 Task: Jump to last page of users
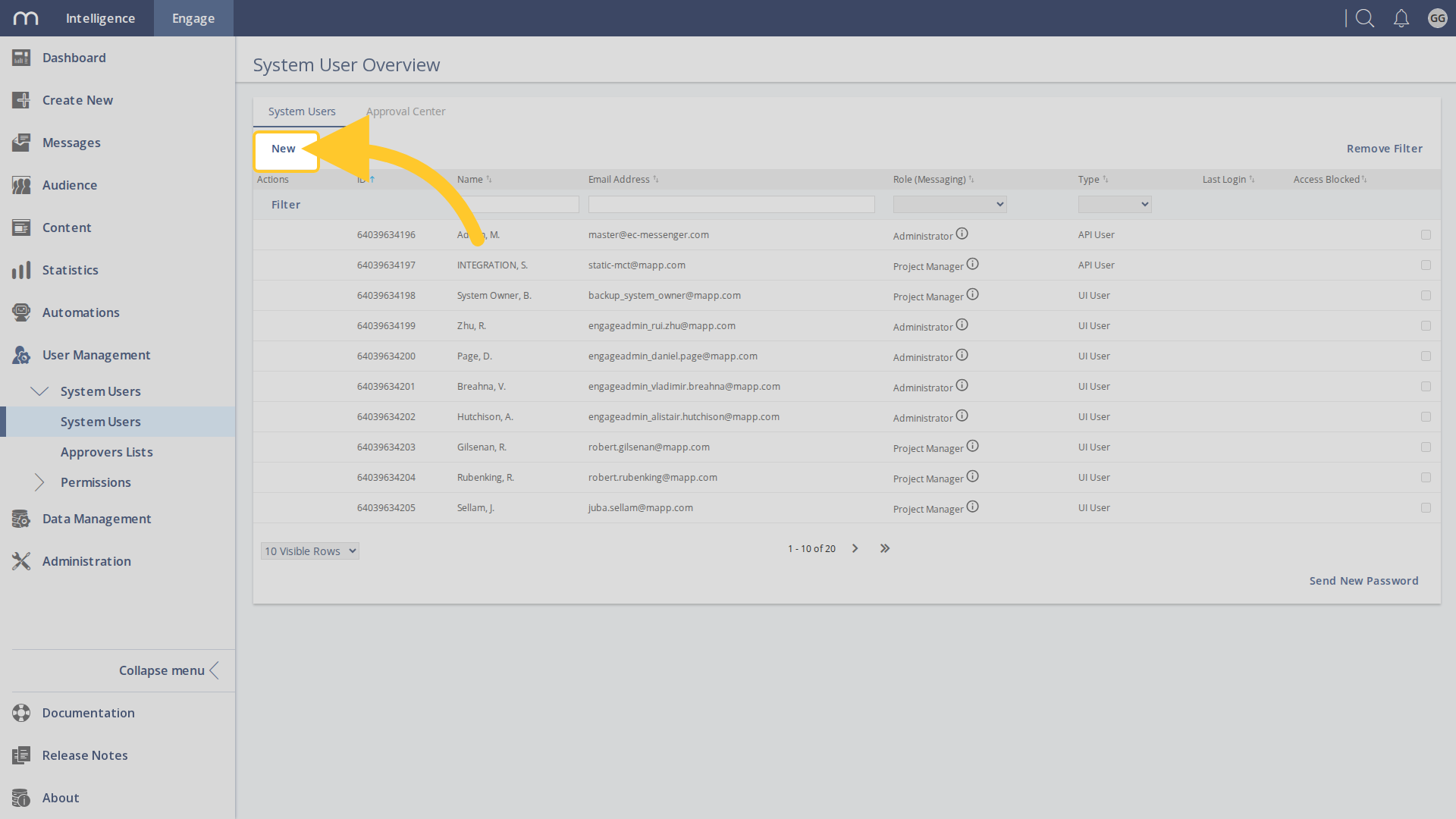coord(884,548)
